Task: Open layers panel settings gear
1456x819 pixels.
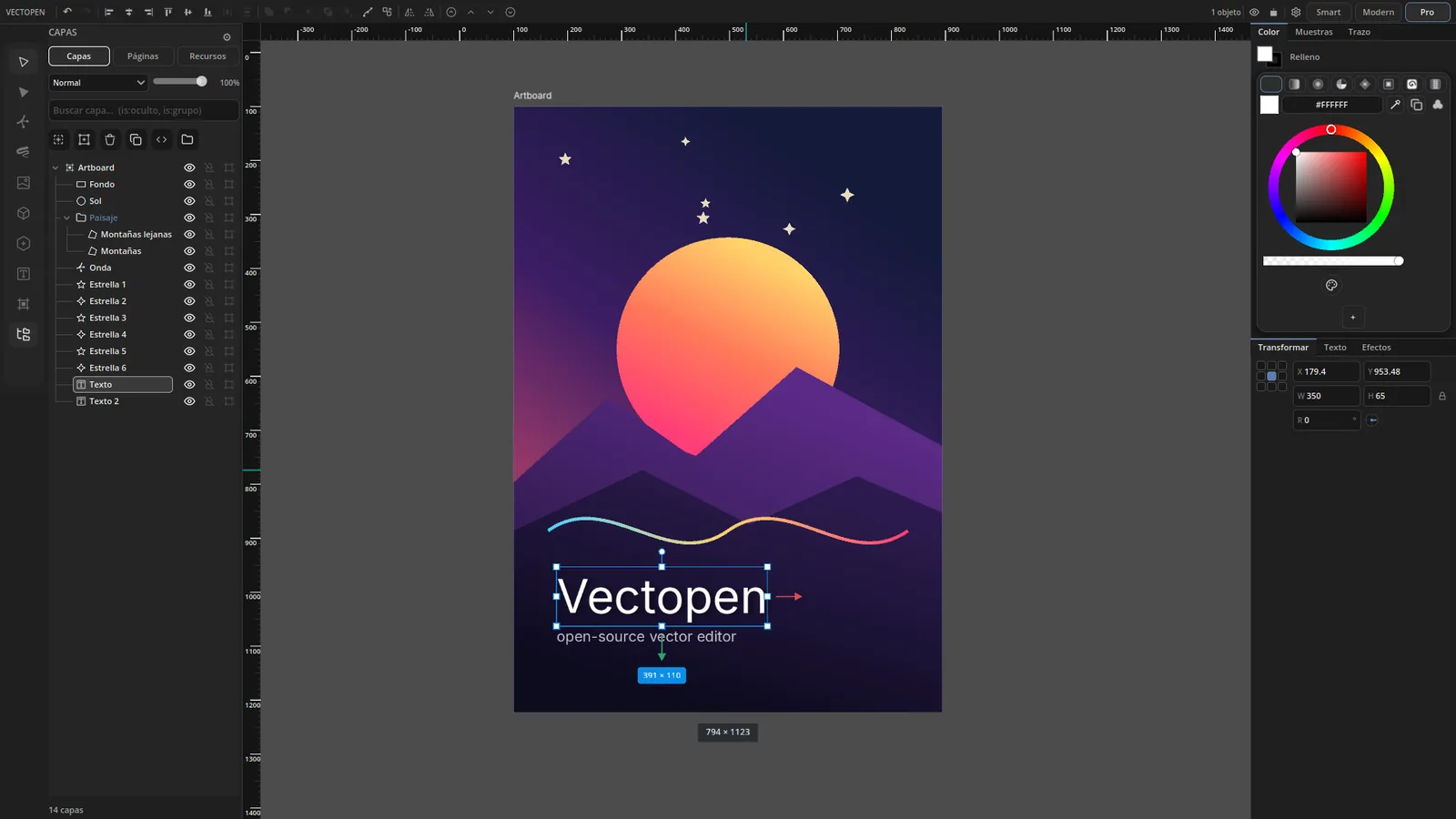Action: pos(227,37)
